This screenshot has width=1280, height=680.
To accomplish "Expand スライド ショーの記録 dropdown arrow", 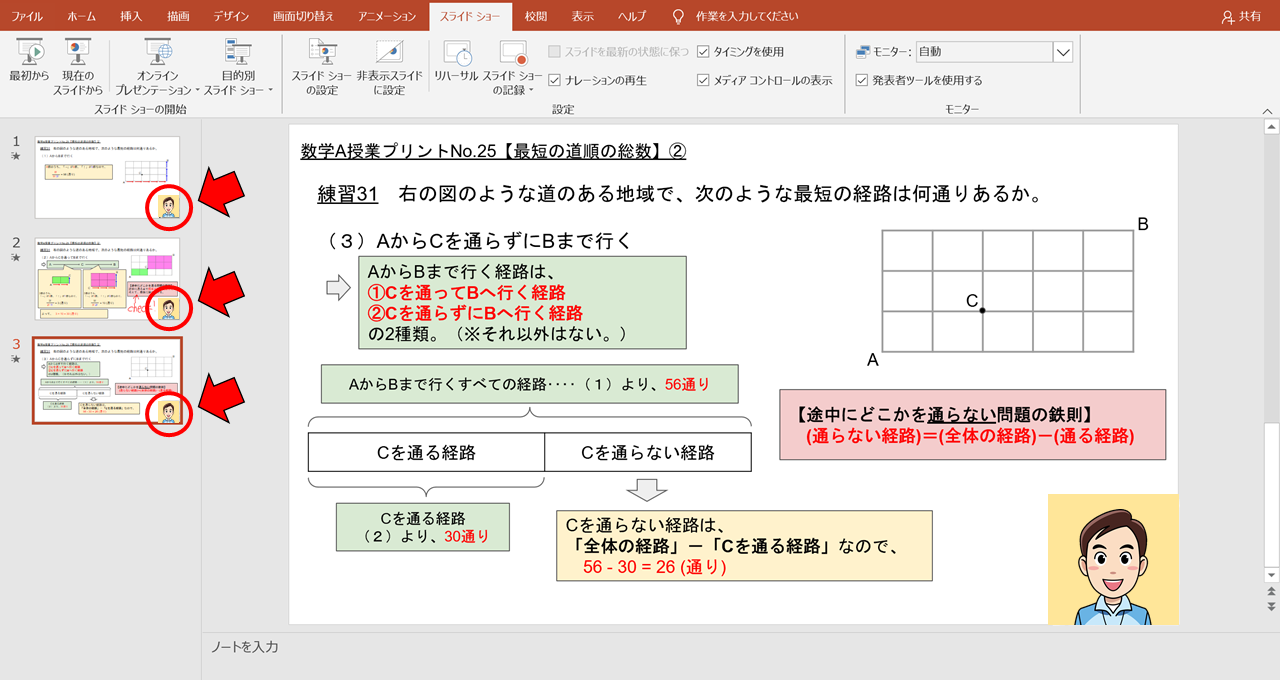I will pos(530,91).
